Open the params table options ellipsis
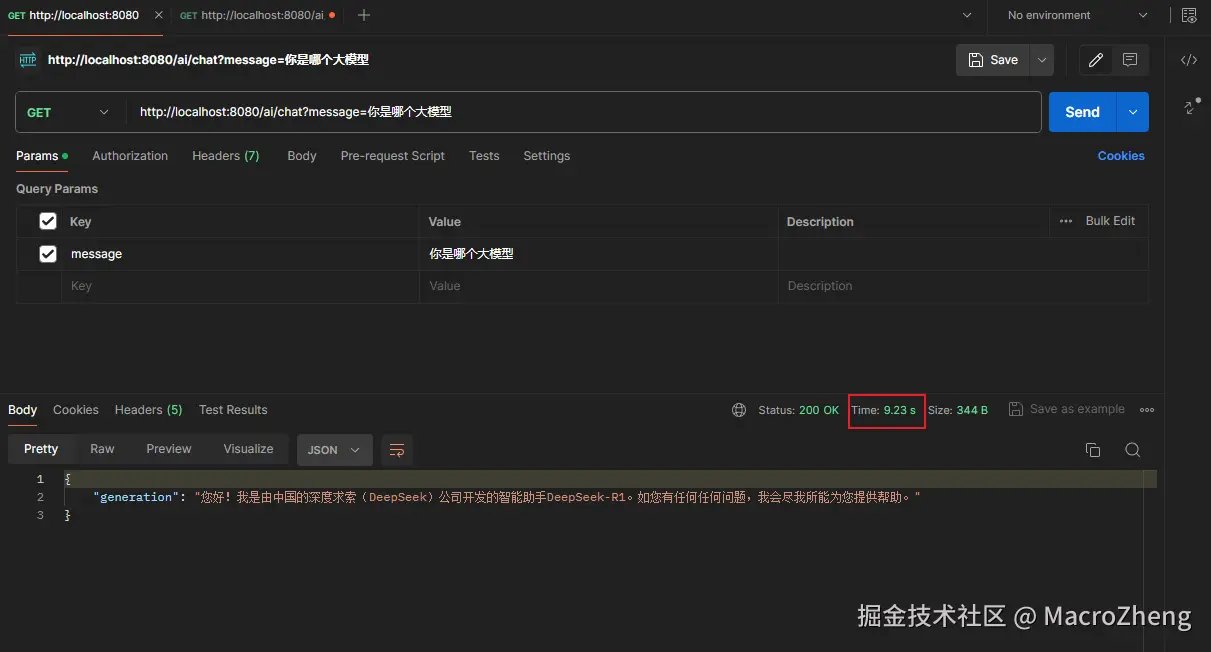 pyautogui.click(x=1066, y=221)
